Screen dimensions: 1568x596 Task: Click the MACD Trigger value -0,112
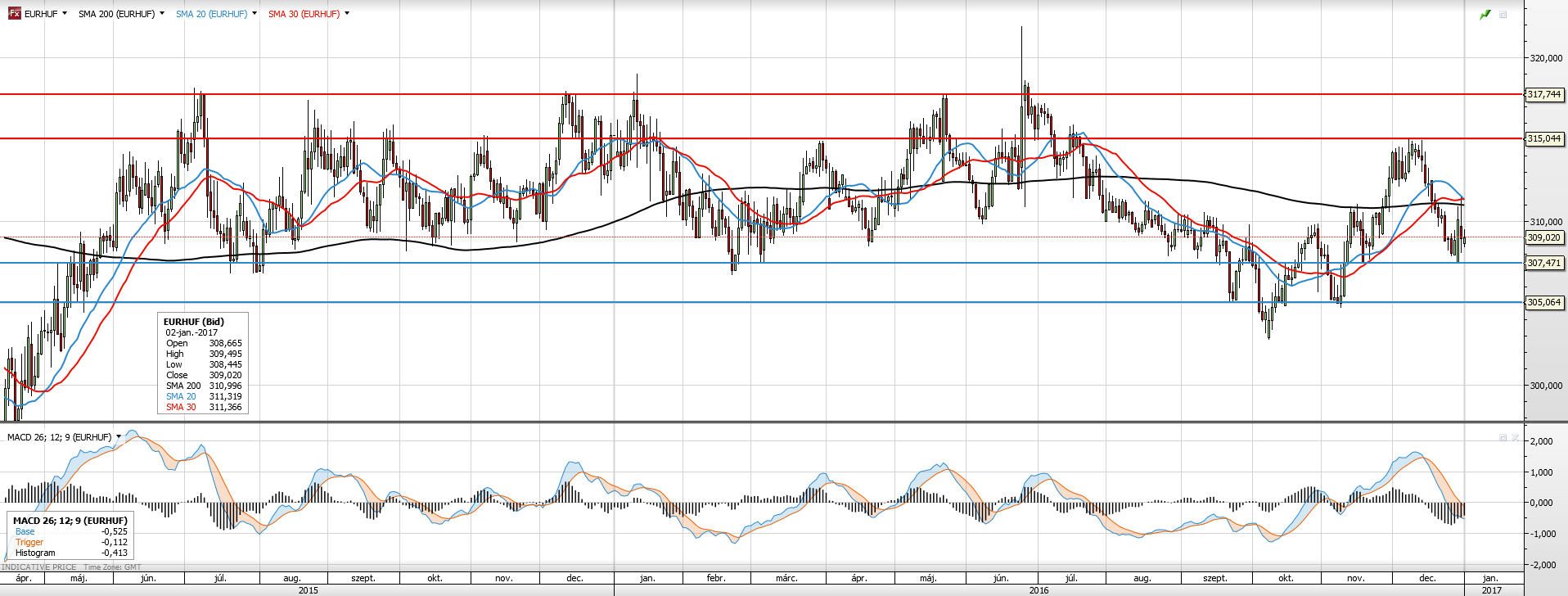(115, 542)
